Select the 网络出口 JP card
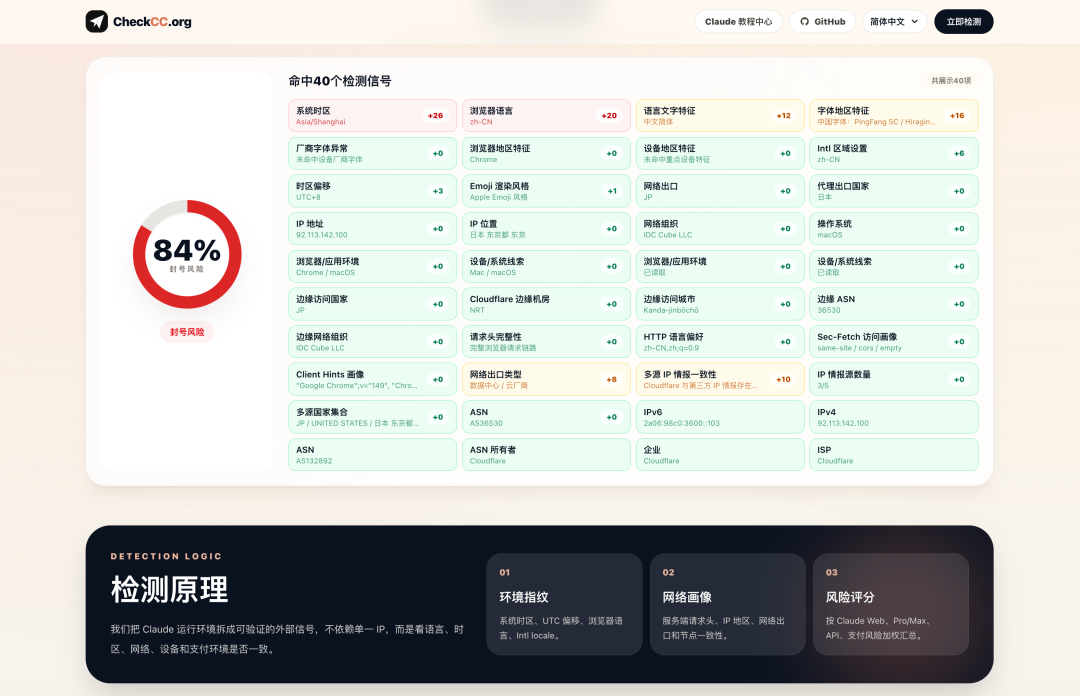 coord(720,191)
